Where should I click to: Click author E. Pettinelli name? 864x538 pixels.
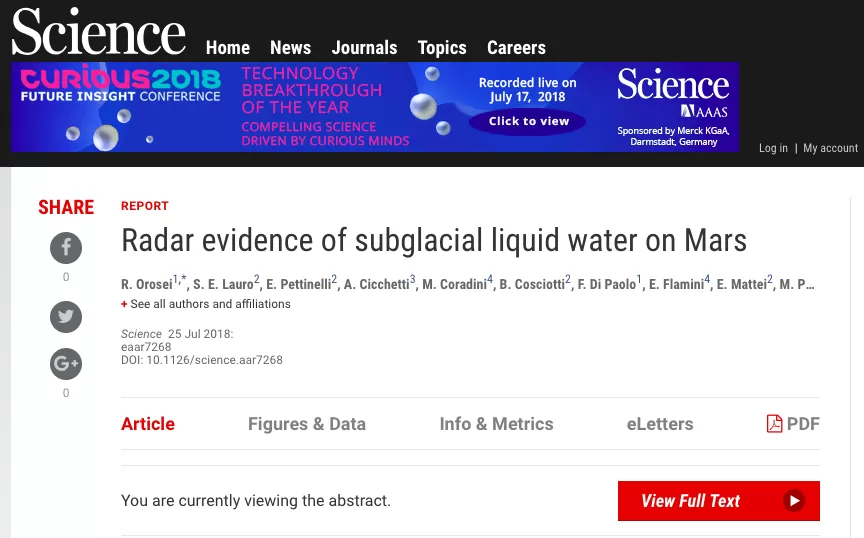point(299,284)
